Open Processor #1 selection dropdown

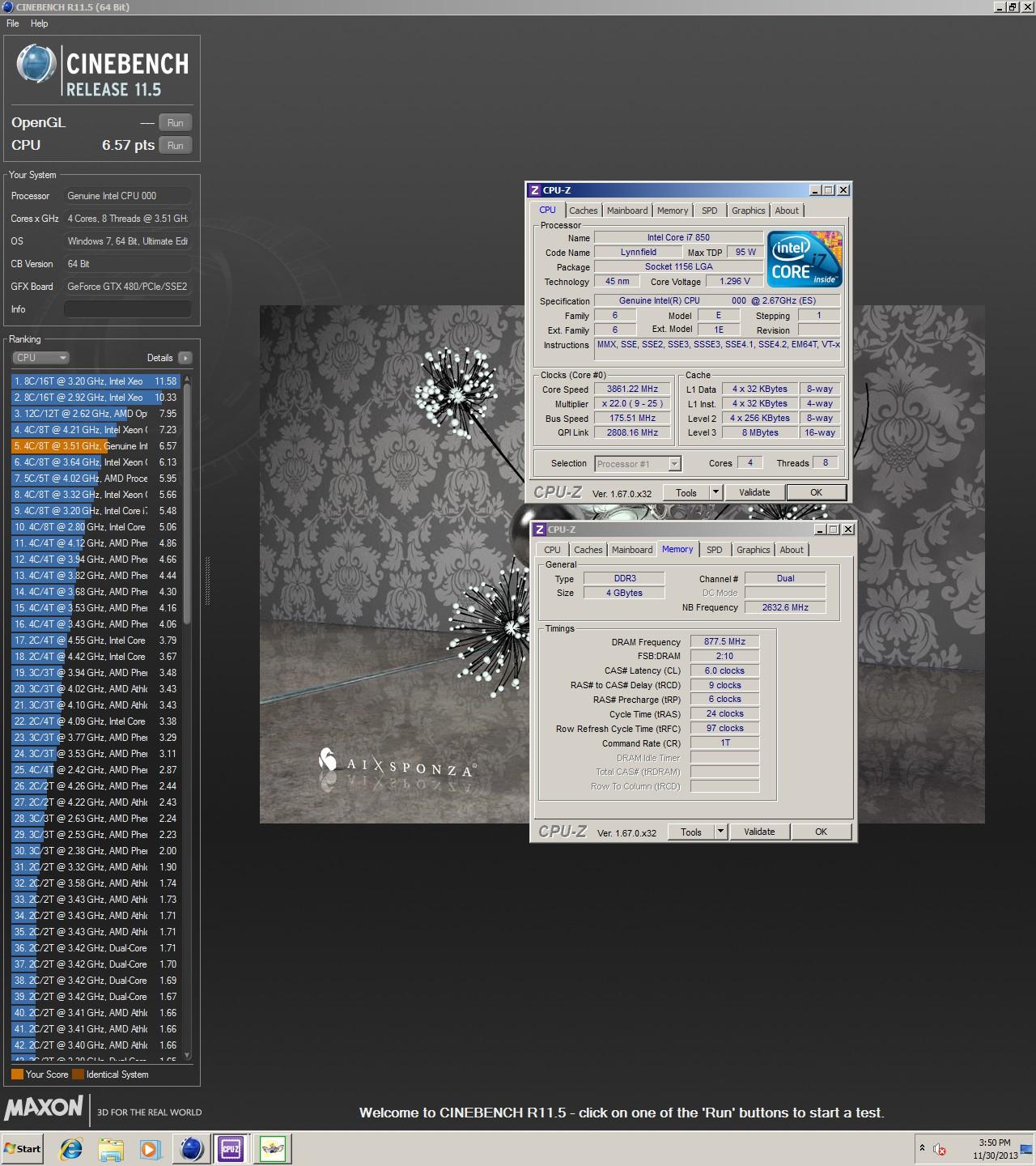tap(638, 464)
